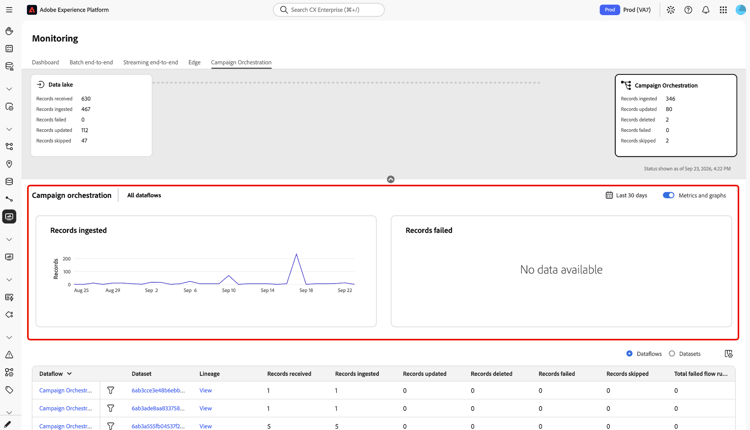The width and height of the screenshot is (750, 430).
Task: Switch to the Edge tab
Action: [194, 62]
